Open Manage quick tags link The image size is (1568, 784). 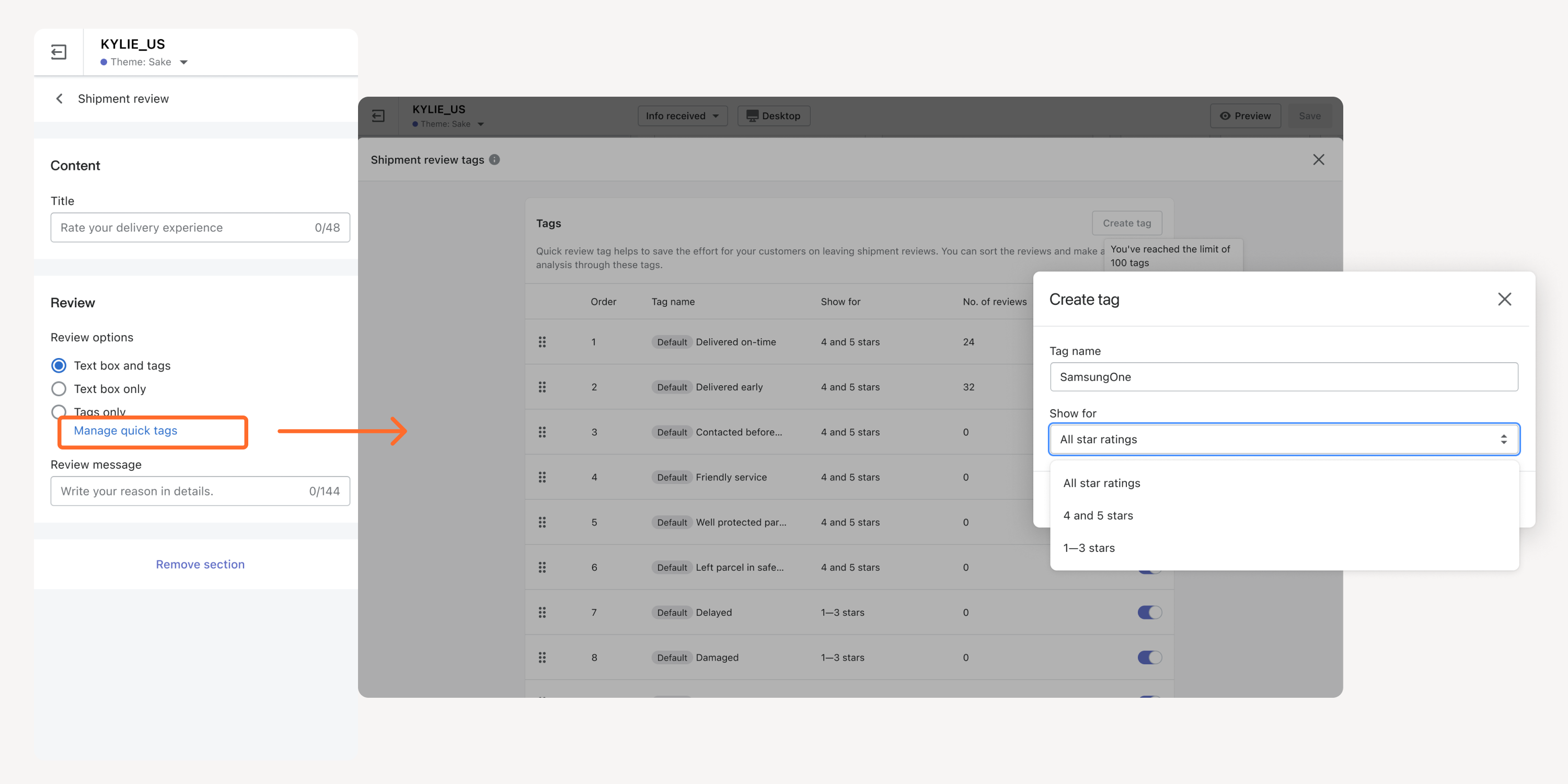(125, 430)
